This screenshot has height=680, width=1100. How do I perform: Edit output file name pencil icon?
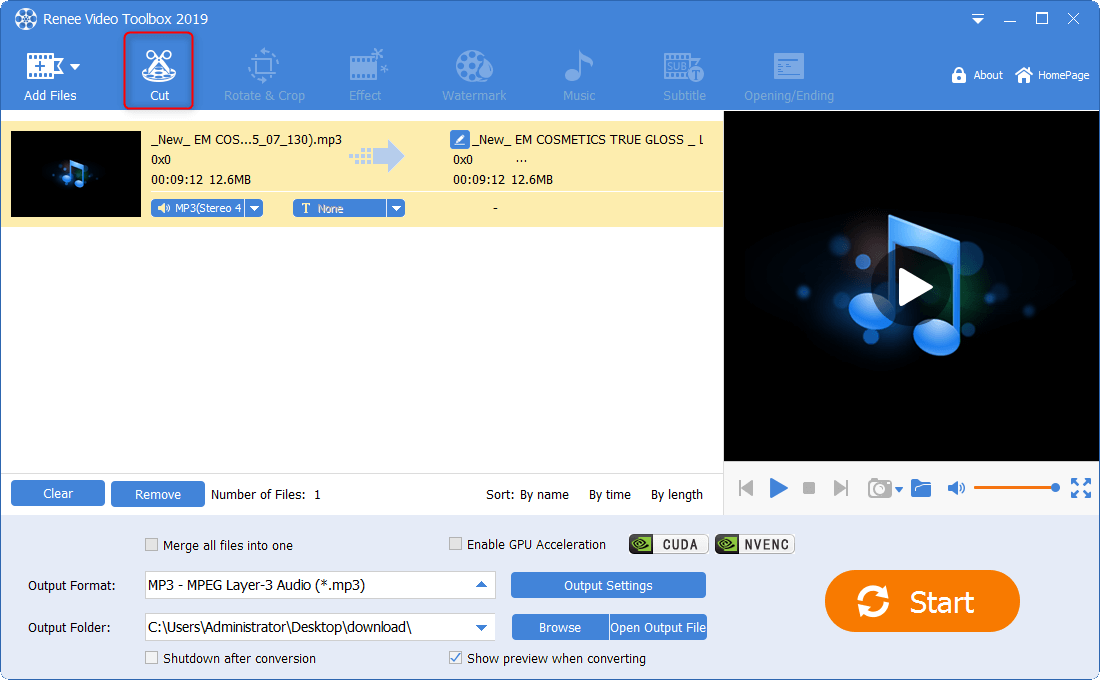pos(459,140)
